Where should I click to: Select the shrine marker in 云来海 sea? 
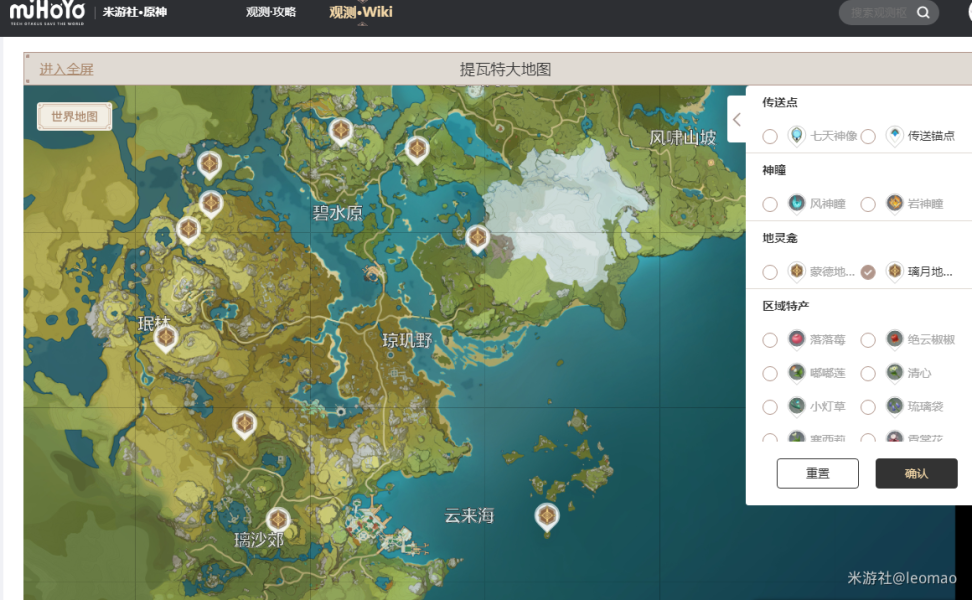pos(547,517)
